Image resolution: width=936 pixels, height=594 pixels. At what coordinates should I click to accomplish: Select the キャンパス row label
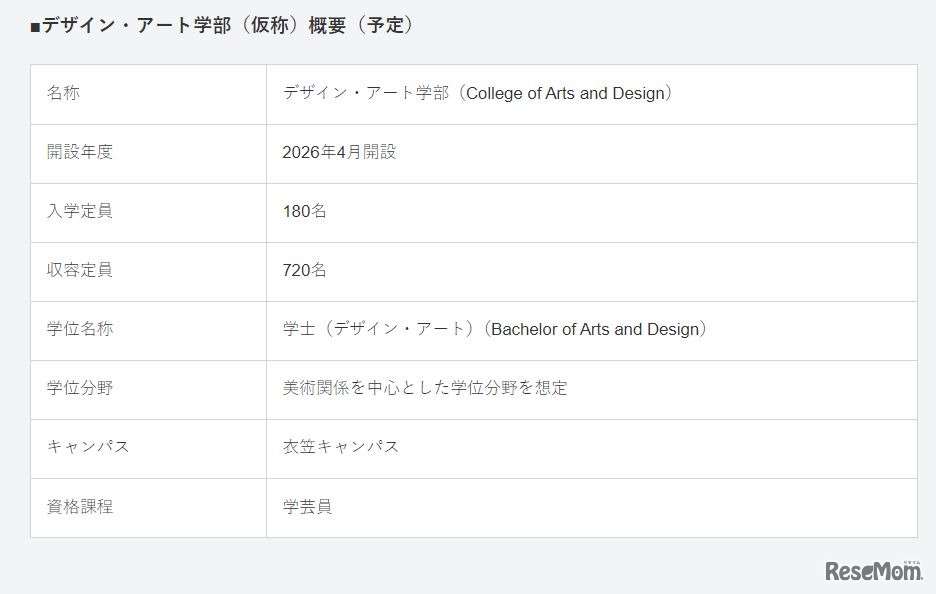pyautogui.click(x=88, y=448)
